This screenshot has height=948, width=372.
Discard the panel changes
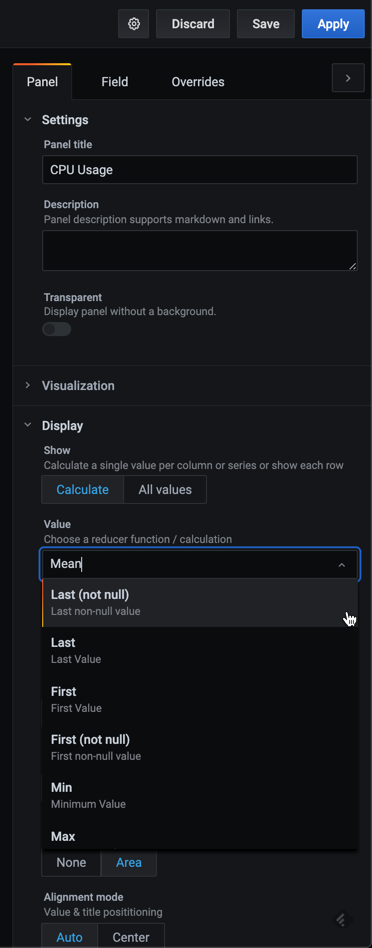click(x=193, y=24)
